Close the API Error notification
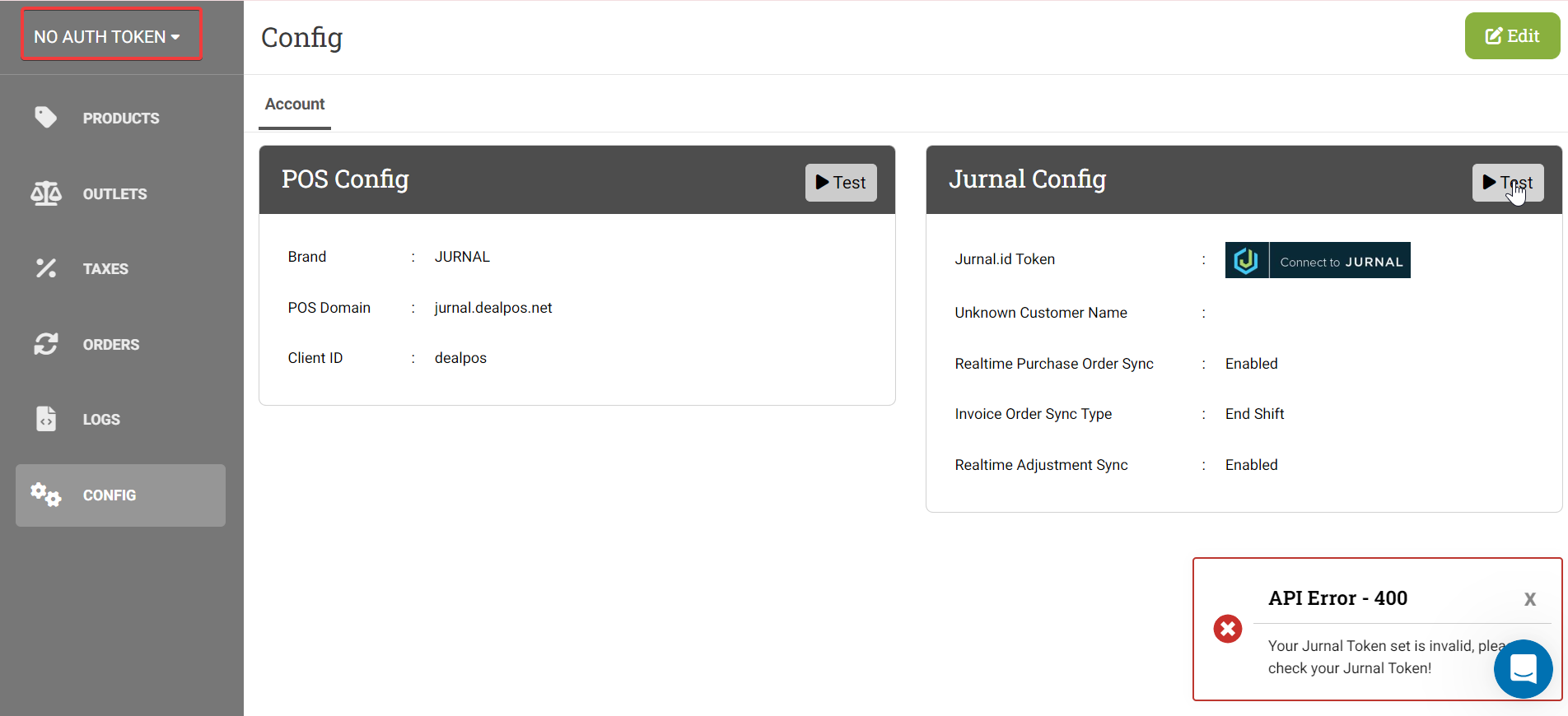 1530,599
